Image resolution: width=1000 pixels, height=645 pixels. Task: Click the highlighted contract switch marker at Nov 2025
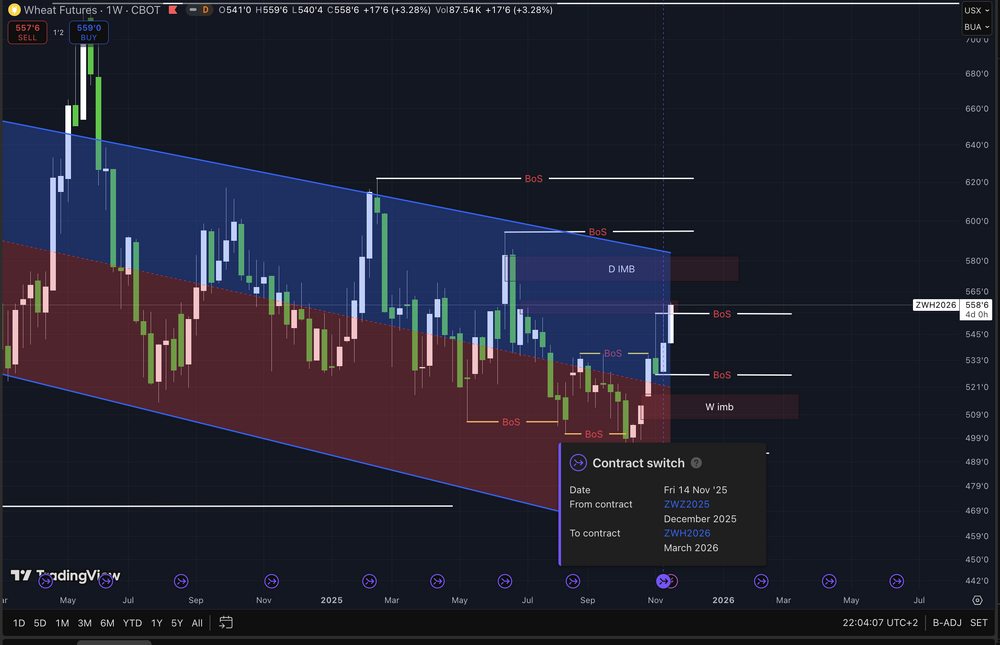tap(663, 581)
